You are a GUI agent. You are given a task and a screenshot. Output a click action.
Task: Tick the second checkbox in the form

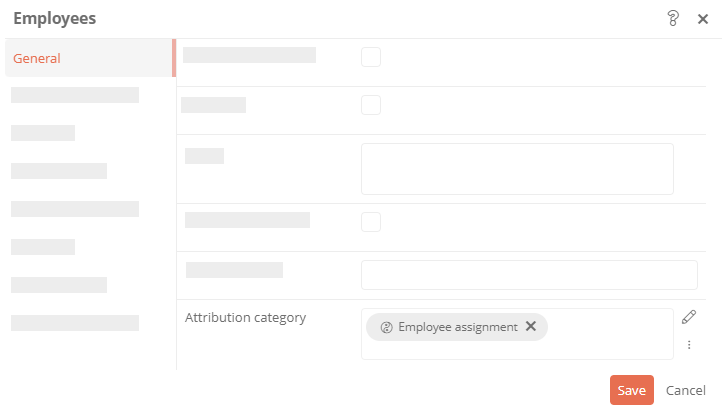point(371,105)
